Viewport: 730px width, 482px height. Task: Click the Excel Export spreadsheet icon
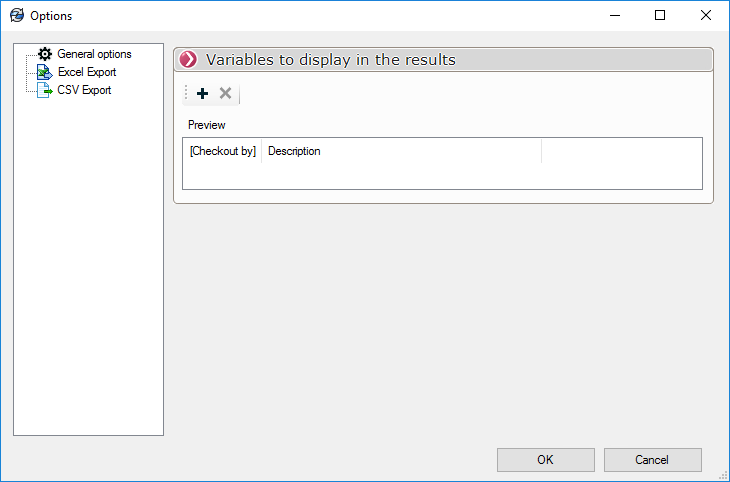[x=44, y=72]
